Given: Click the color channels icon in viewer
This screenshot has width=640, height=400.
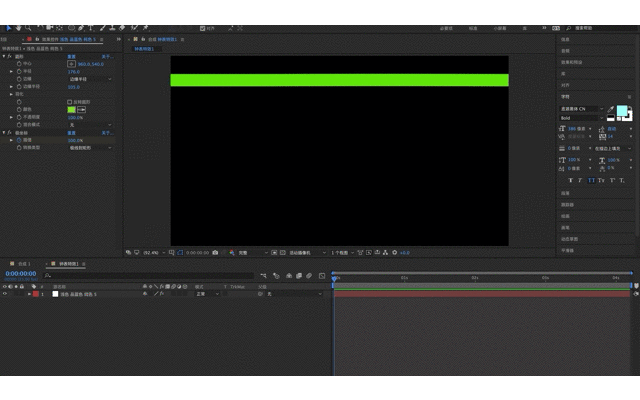Looking at the screenshot, I should pos(231,253).
